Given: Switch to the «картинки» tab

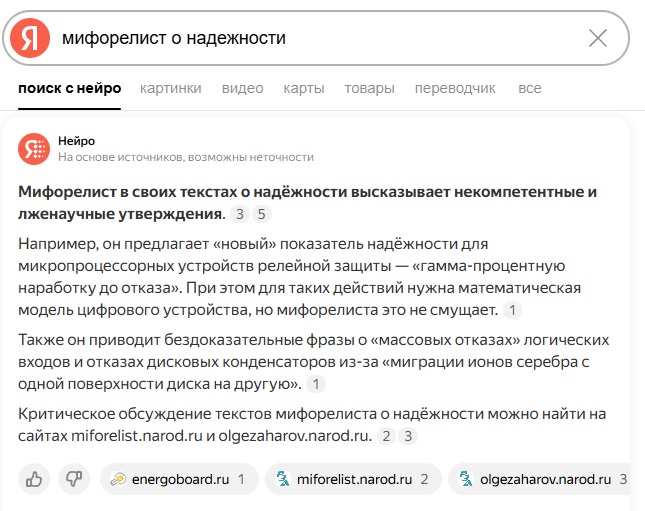Looking at the screenshot, I should coord(171,88).
